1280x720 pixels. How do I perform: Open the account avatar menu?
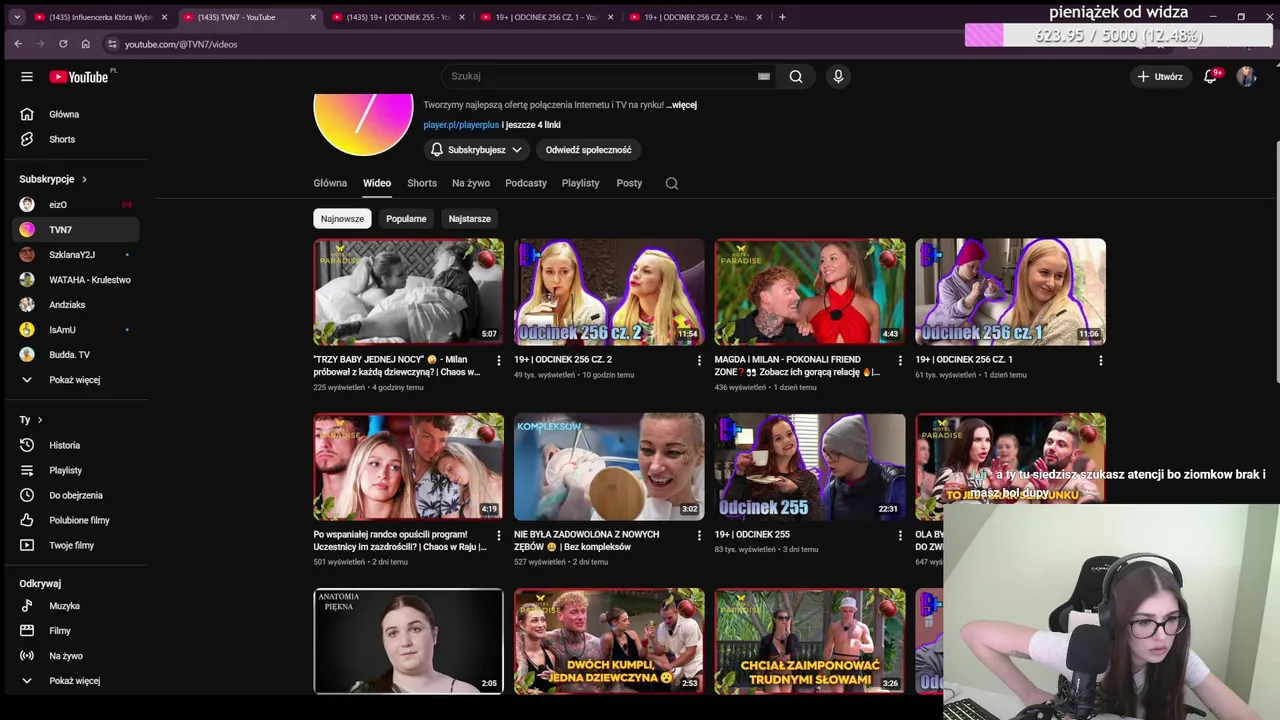[x=1246, y=76]
